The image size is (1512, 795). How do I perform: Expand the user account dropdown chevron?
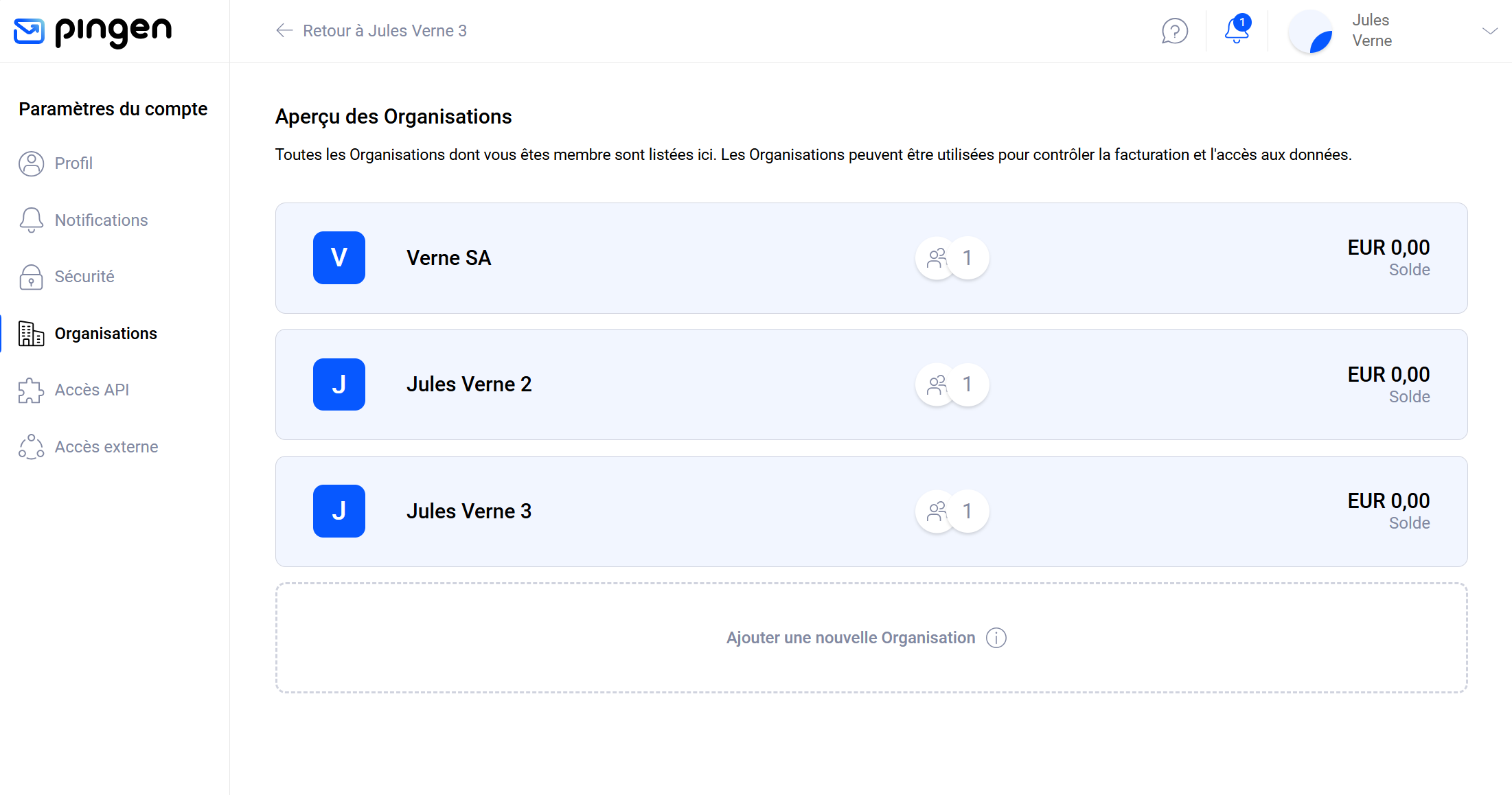click(1489, 31)
